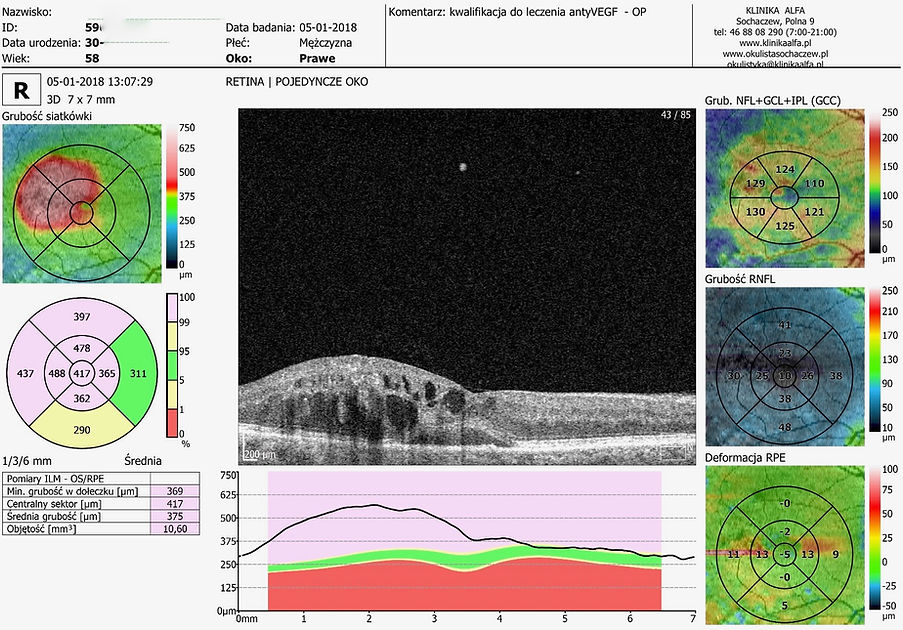903x630 pixels.
Task: Click the Płeć value Mężczyzna
Action: tap(325, 43)
